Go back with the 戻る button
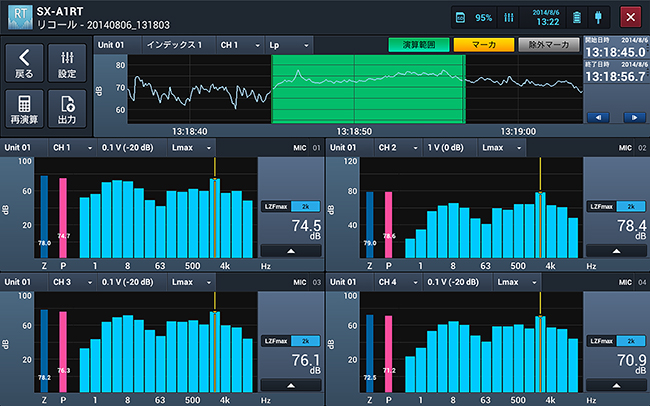Image resolution: width=650 pixels, height=406 pixels. 24,63
